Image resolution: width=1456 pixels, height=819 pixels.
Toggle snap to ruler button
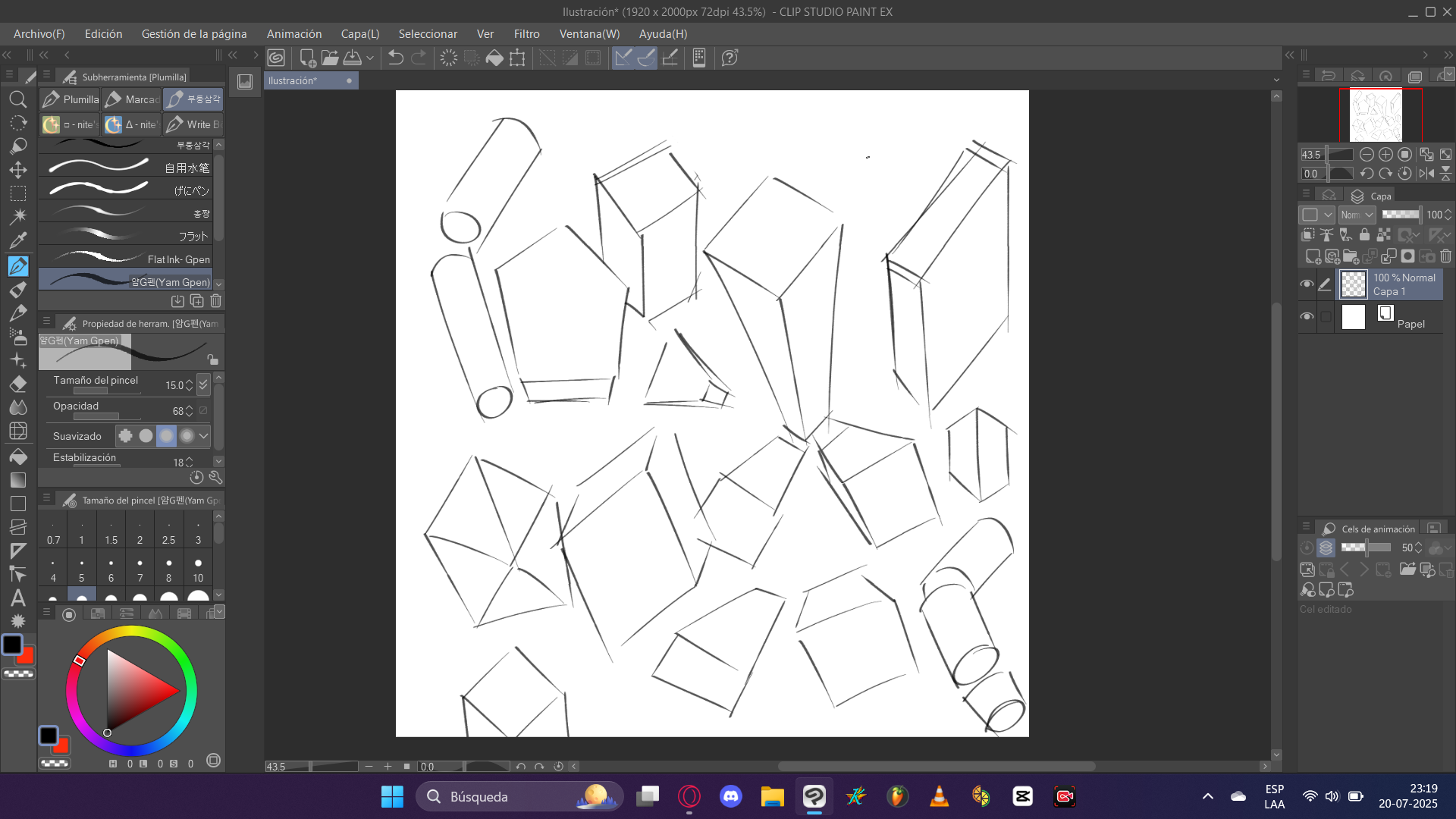[623, 58]
